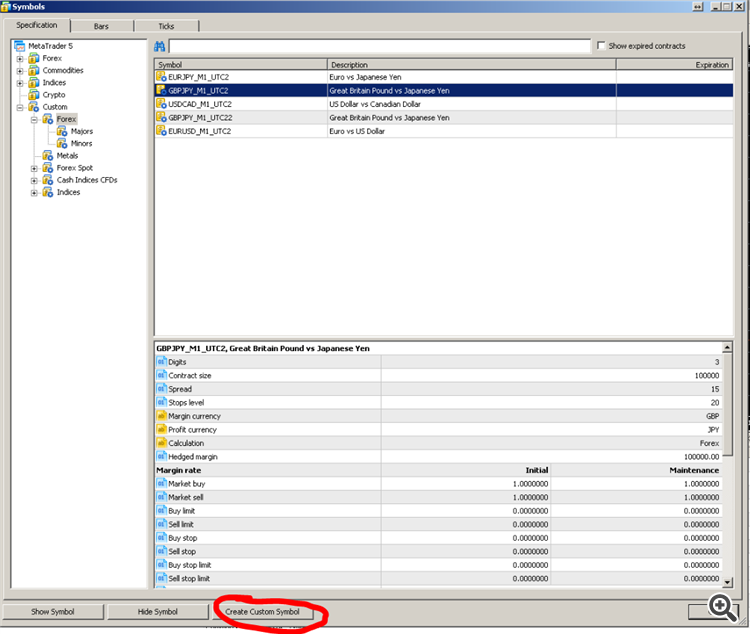The width and height of the screenshot is (750, 634).
Task: Select the 'Euro vs Japanese Yen' description
Action: (x=365, y=77)
